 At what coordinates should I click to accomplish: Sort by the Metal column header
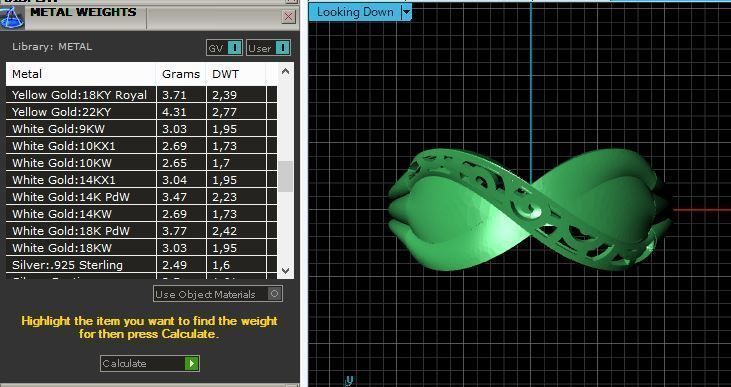pos(81,74)
